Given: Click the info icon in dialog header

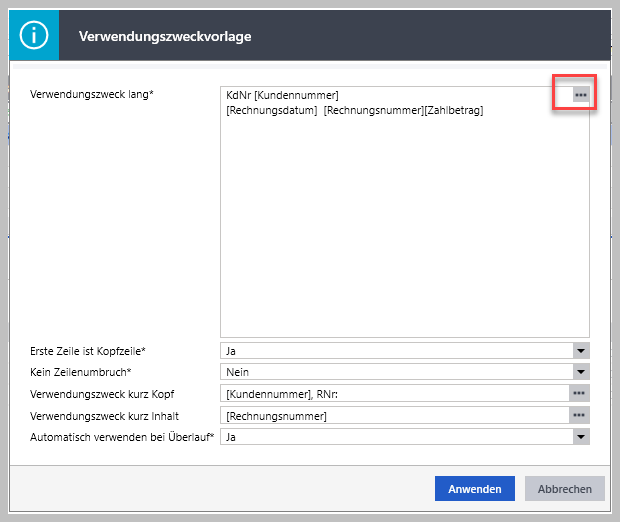Looking at the screenshot, I should (34, 35).
